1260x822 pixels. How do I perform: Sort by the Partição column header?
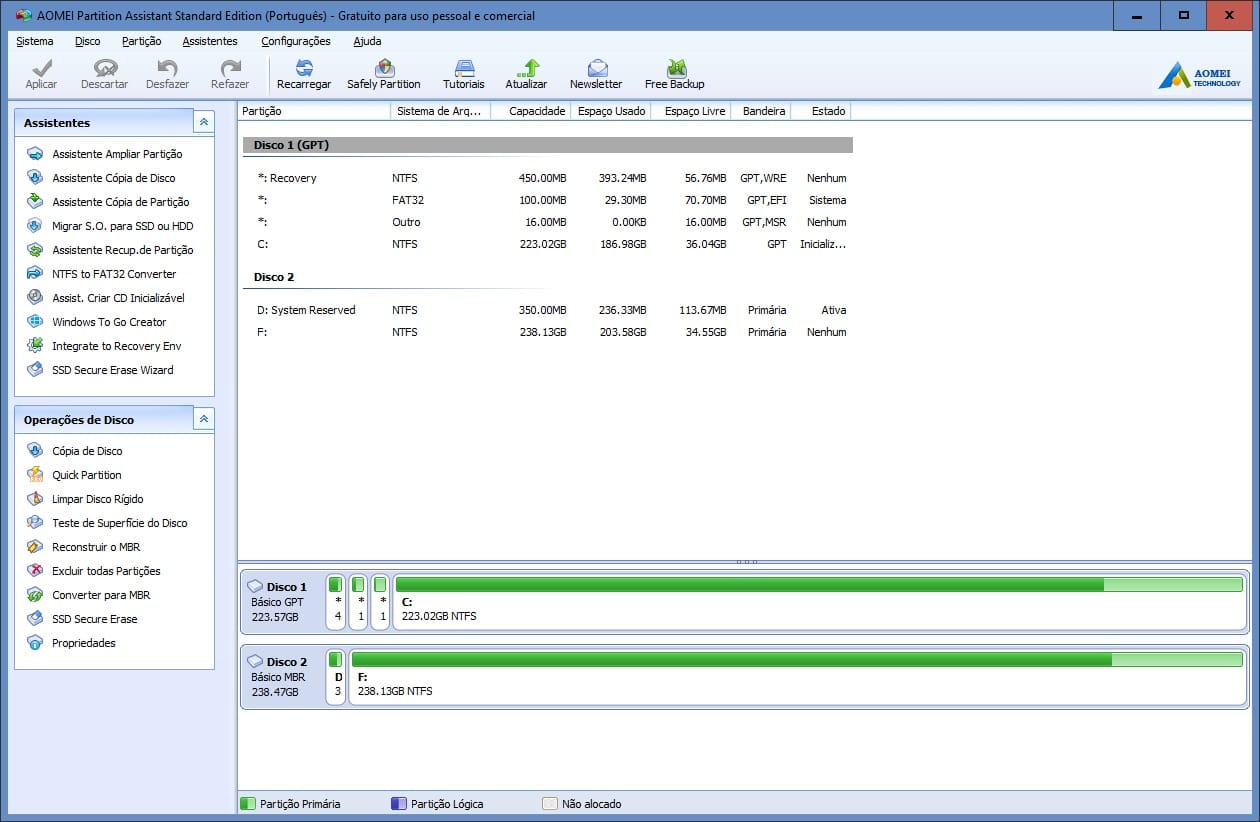tap(314, 111)
